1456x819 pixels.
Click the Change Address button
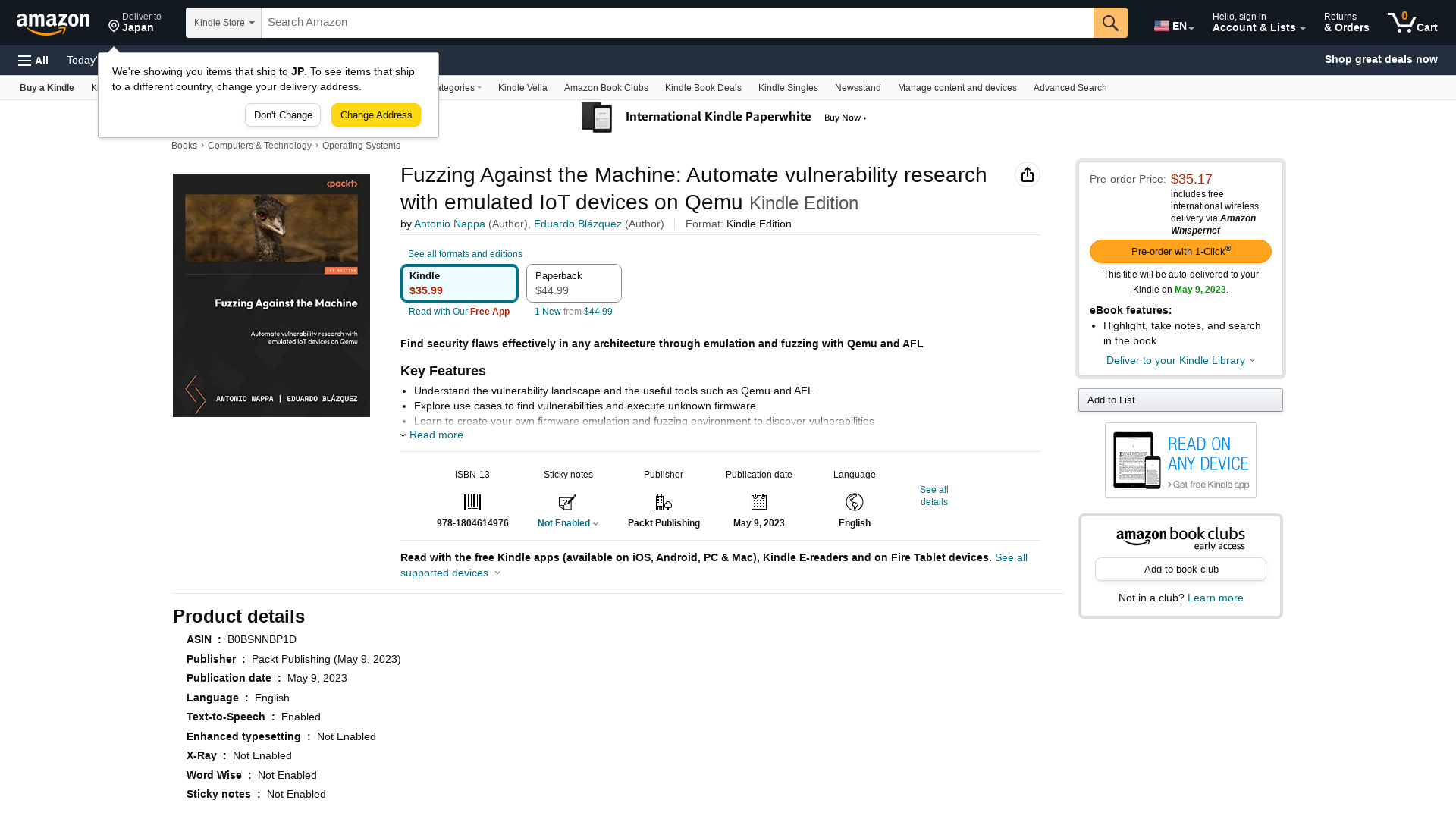pos(376,115)
